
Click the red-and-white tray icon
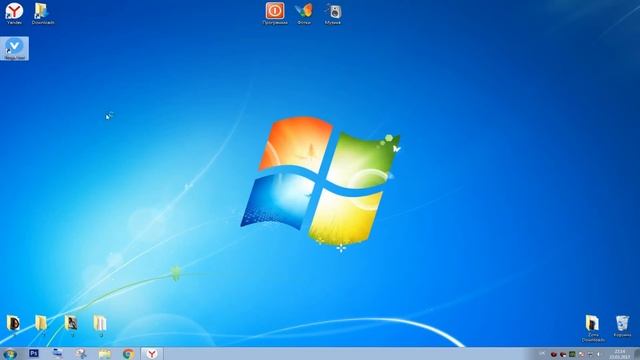[x=563, y=354]
